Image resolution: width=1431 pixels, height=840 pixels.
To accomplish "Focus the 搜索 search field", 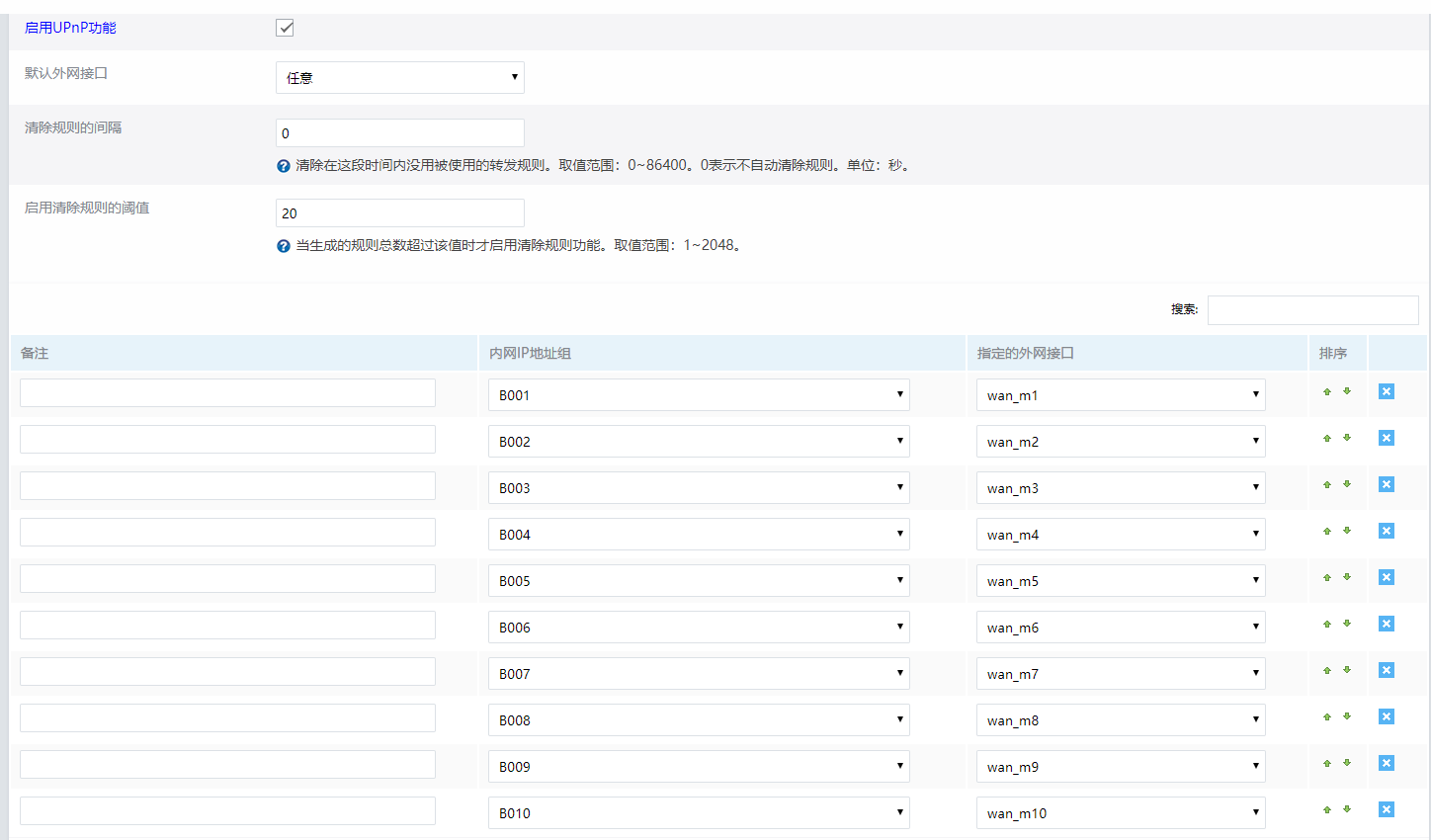I will [x=1312, y=310].
